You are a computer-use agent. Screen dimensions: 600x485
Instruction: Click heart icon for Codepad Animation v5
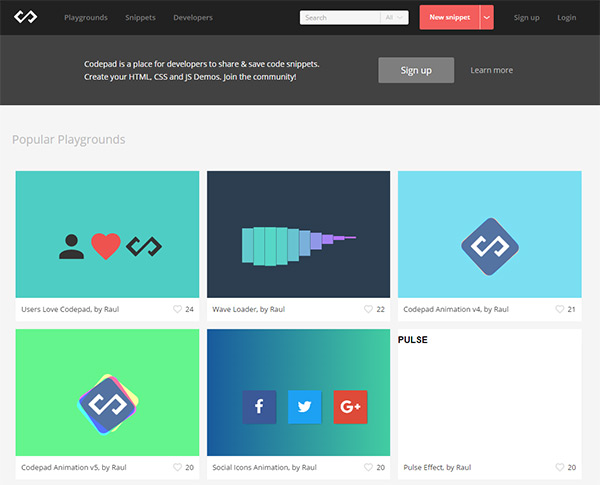click(x=177, y=467)
